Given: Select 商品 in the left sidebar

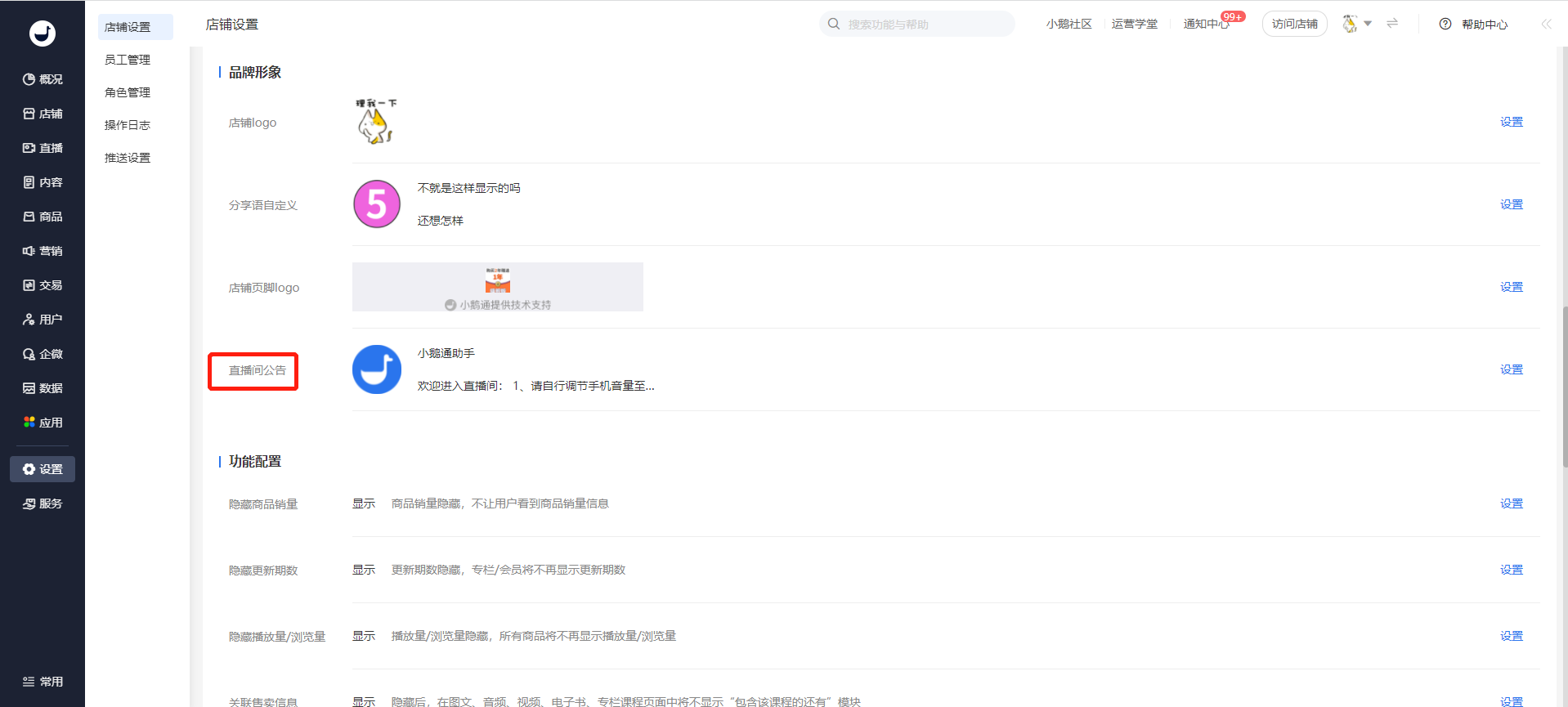Looking at the screenshot, I should pos(43,217).
